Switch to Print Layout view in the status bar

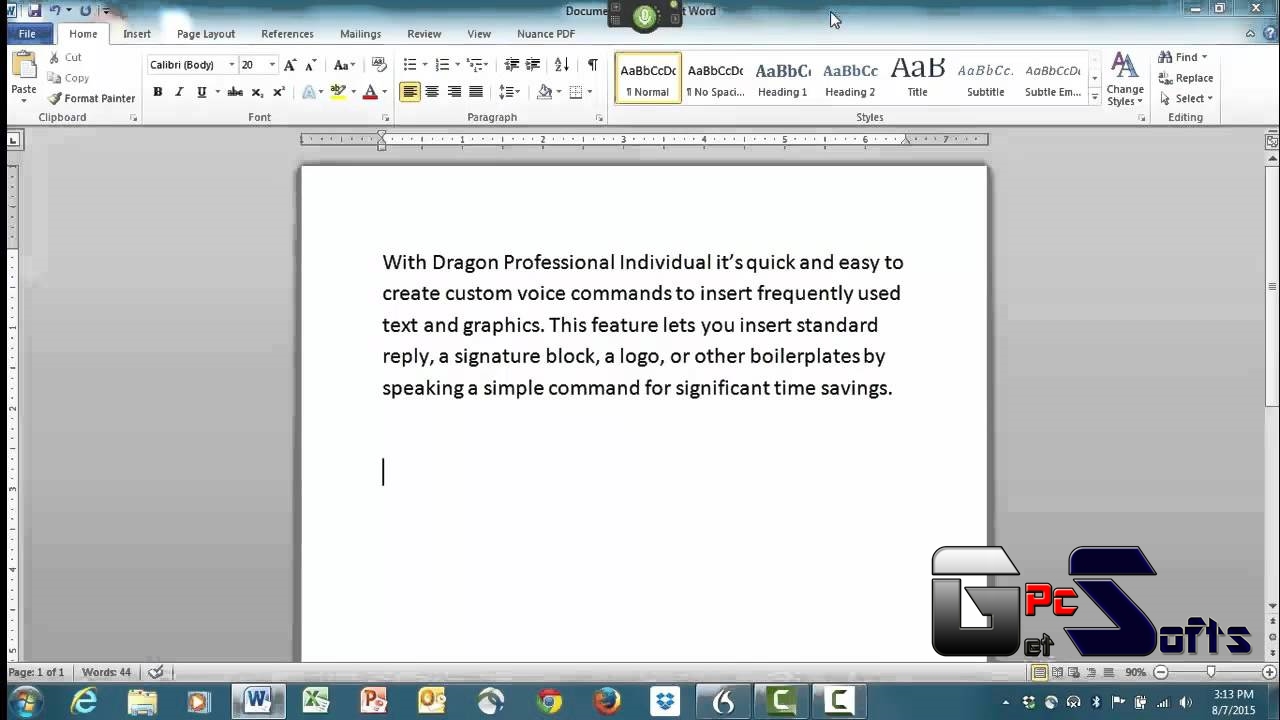(x=1040, y=673)
